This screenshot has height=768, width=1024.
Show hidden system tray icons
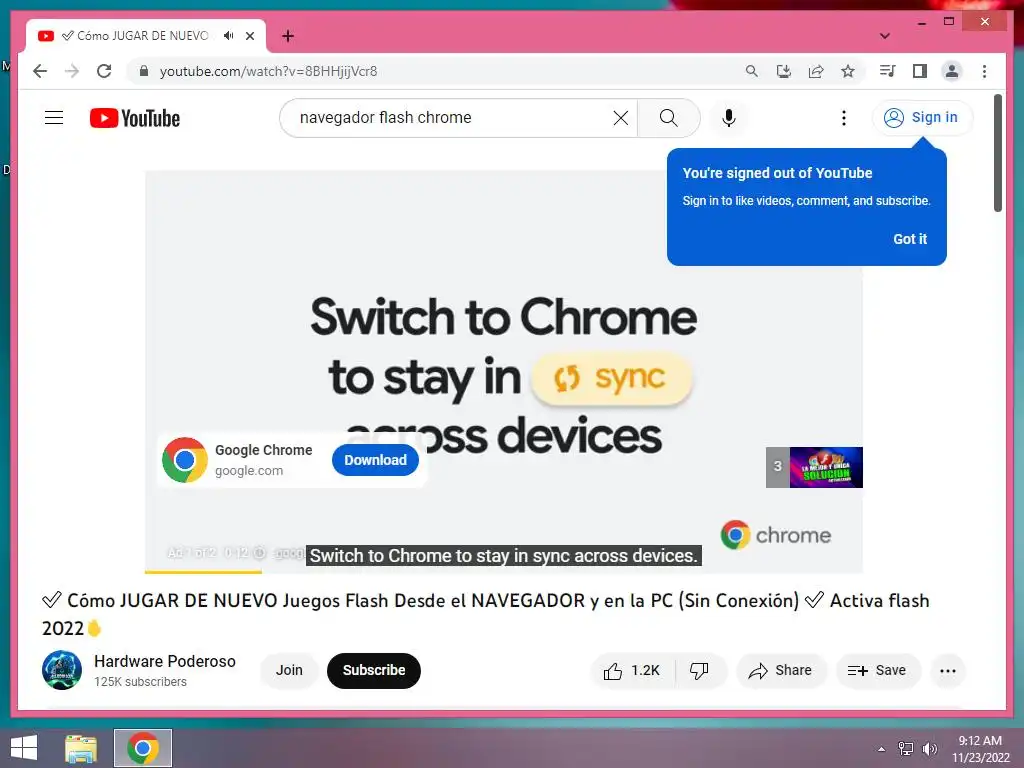(x=882, y=749)
